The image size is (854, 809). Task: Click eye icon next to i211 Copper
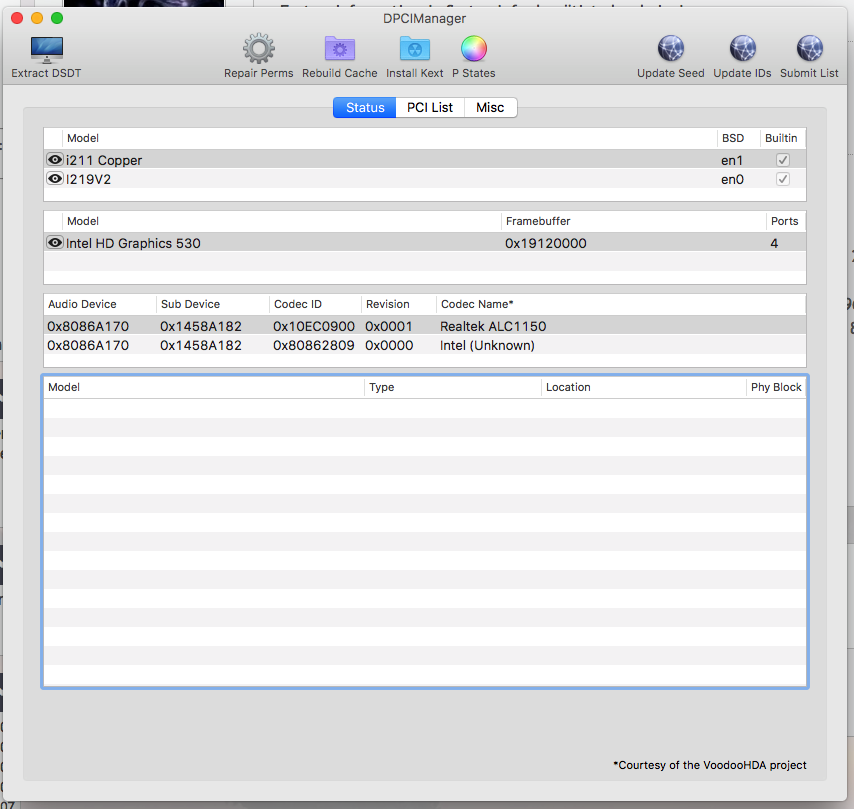click(x=55, y=160)
